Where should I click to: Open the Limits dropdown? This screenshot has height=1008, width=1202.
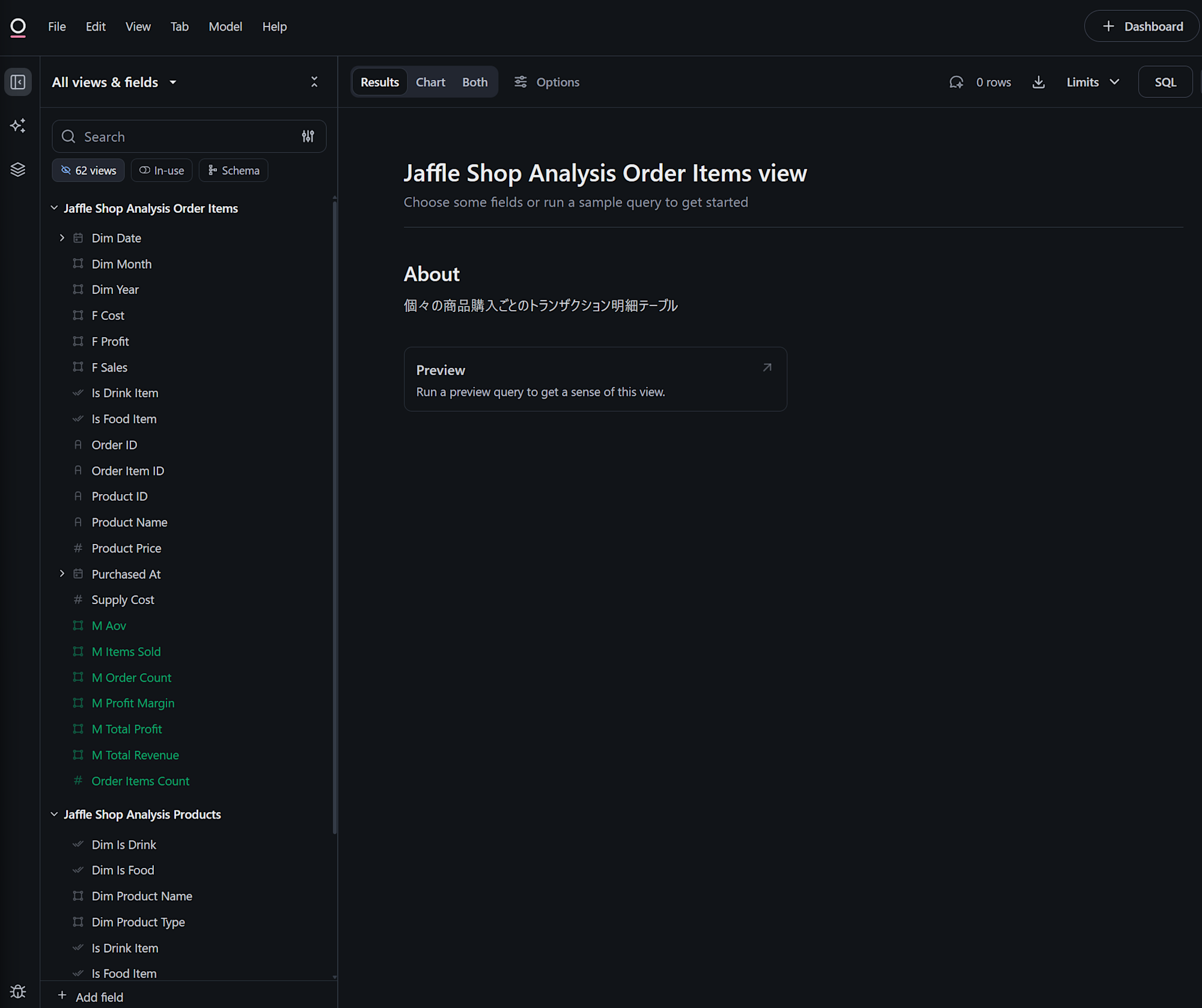click(x=1093, y=82)
